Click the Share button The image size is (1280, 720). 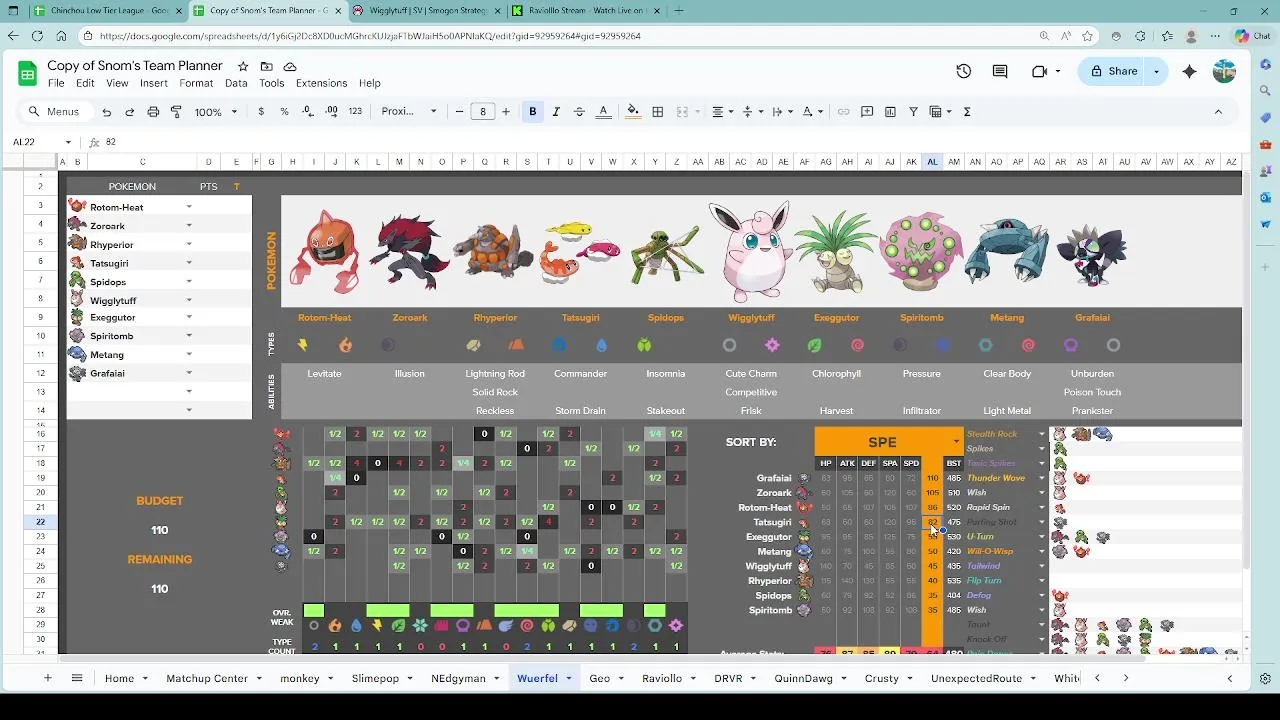[x=1113, y=71]
